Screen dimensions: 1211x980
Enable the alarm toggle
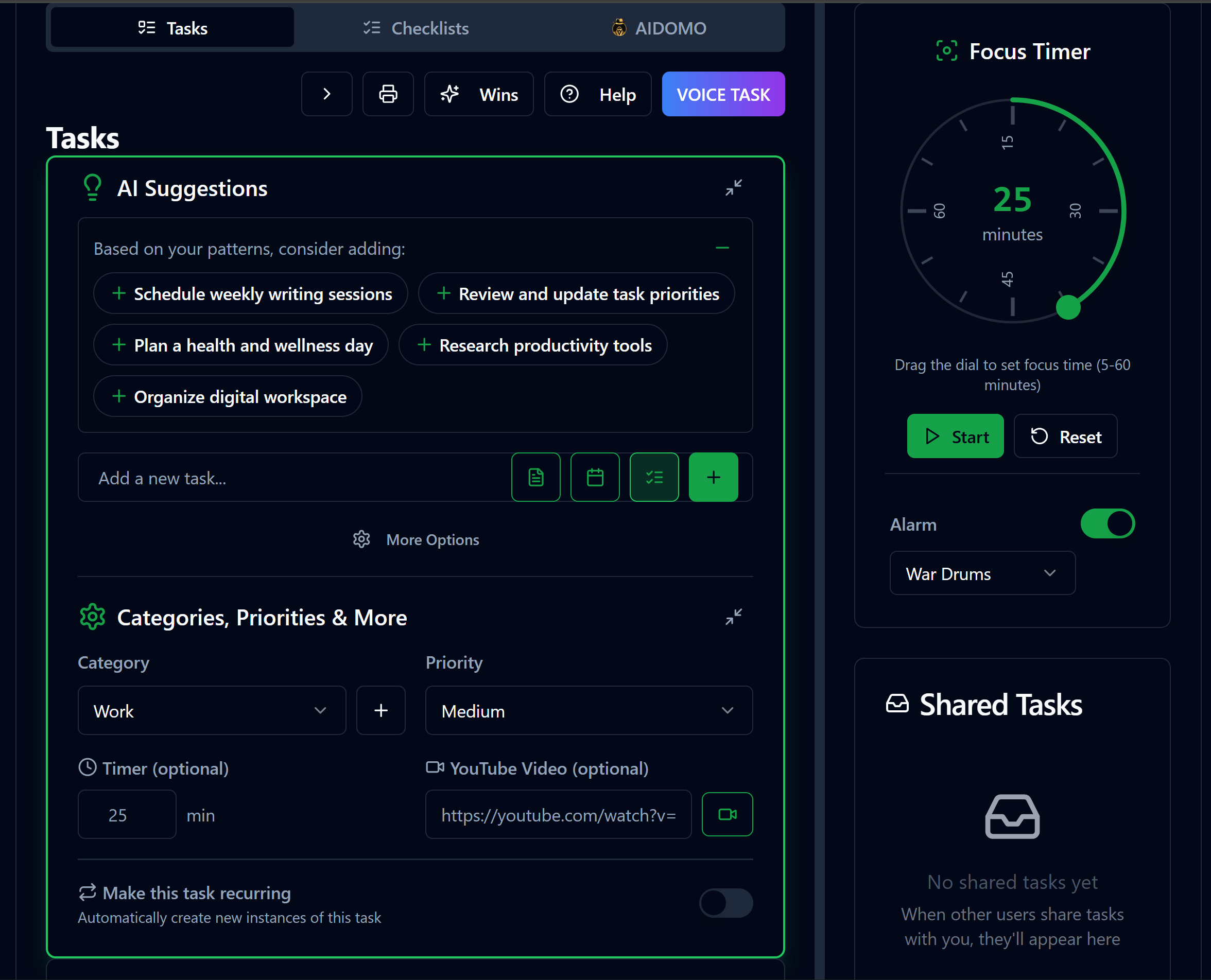[x=1107, y=523]
